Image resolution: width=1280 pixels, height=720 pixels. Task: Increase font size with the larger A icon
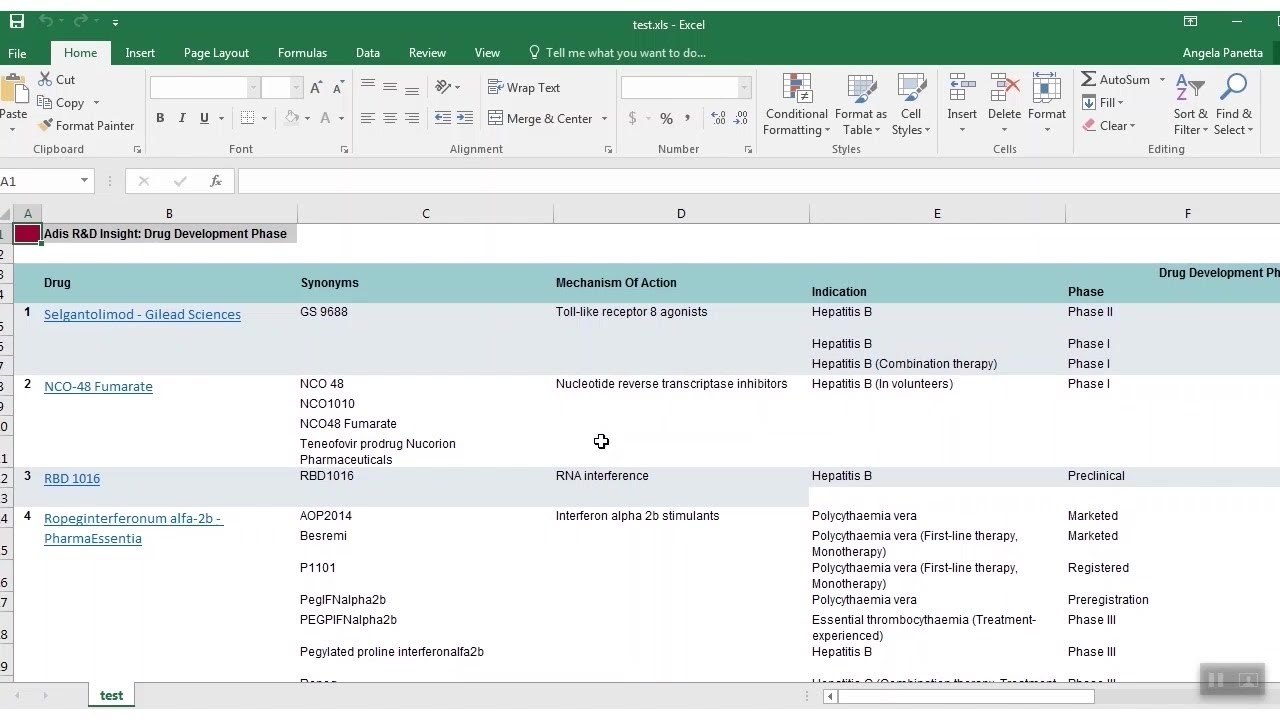pyautogui.click(x=316, y=88)
